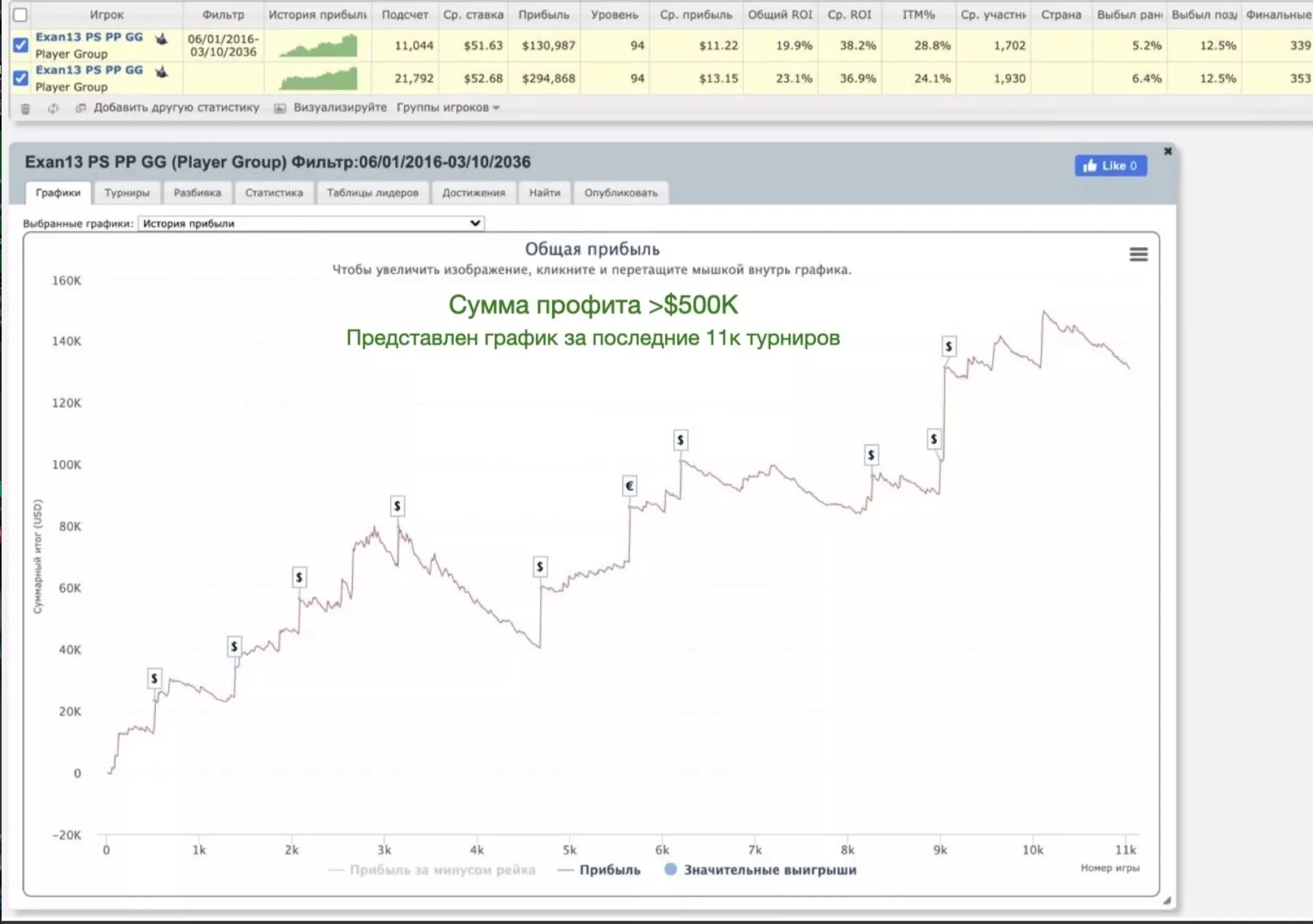Click the resize handle icon at panel corner
The width and height of the screenshot is (1313, 924).
pyautogui.click(x=1166, y=901)
